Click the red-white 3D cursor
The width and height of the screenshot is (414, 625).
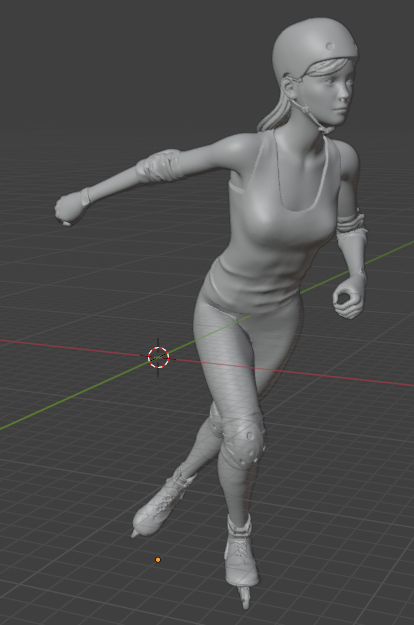(x=158, y=357)
